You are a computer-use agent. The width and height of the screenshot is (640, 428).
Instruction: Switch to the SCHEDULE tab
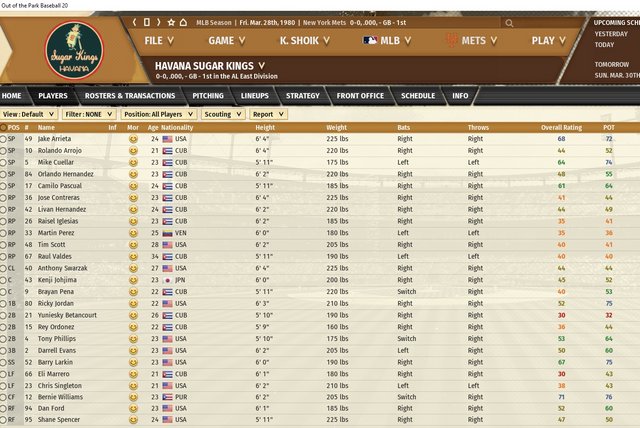418,95
